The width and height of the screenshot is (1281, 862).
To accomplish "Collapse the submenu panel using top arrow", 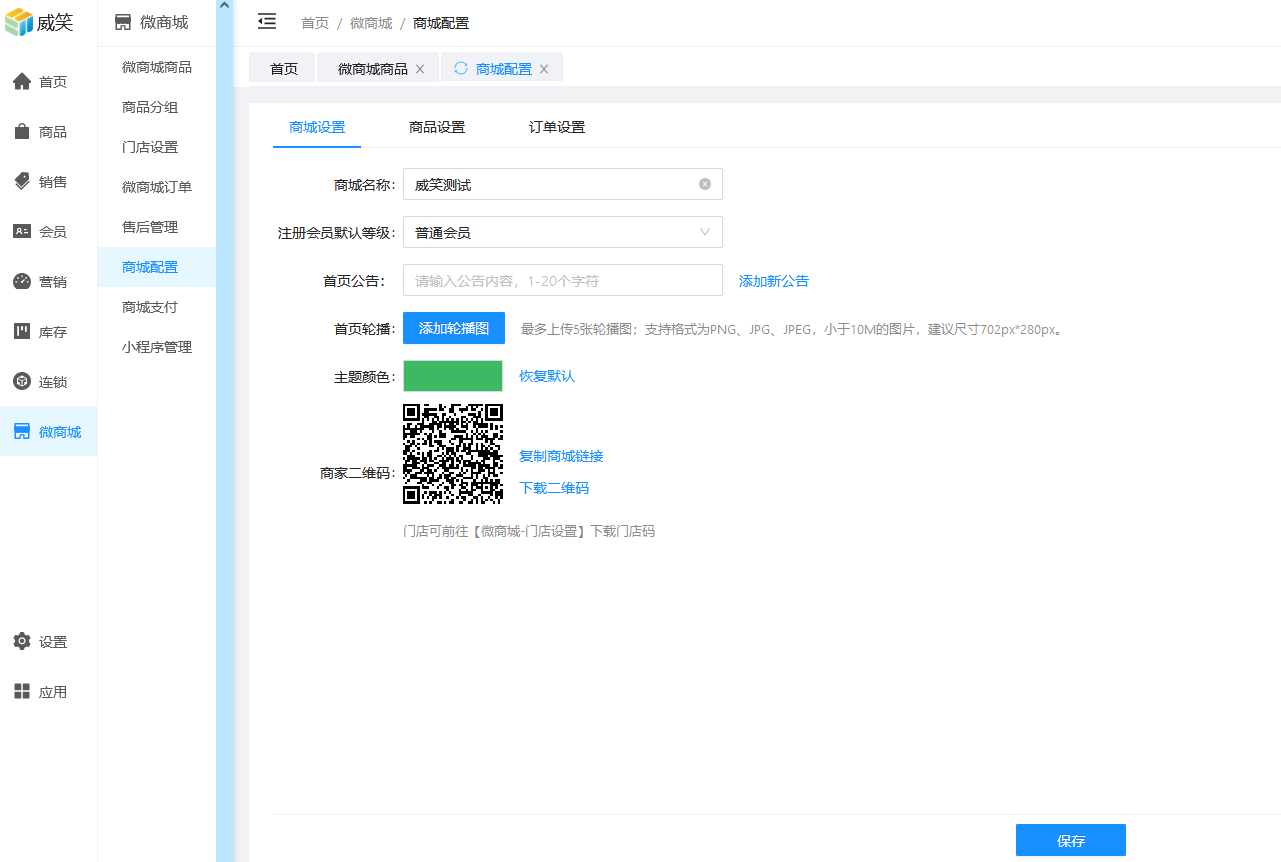I will (x=224, y=7).
